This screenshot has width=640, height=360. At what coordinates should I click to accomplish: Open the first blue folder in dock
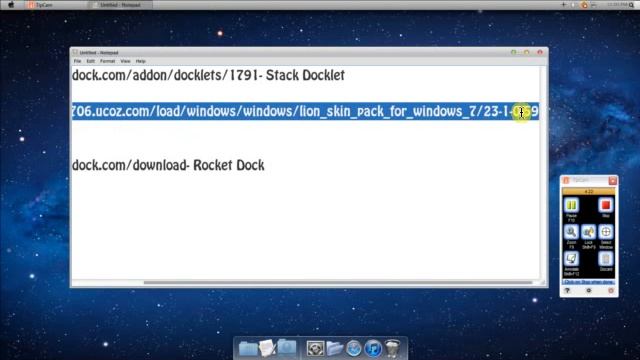[247, 348]
